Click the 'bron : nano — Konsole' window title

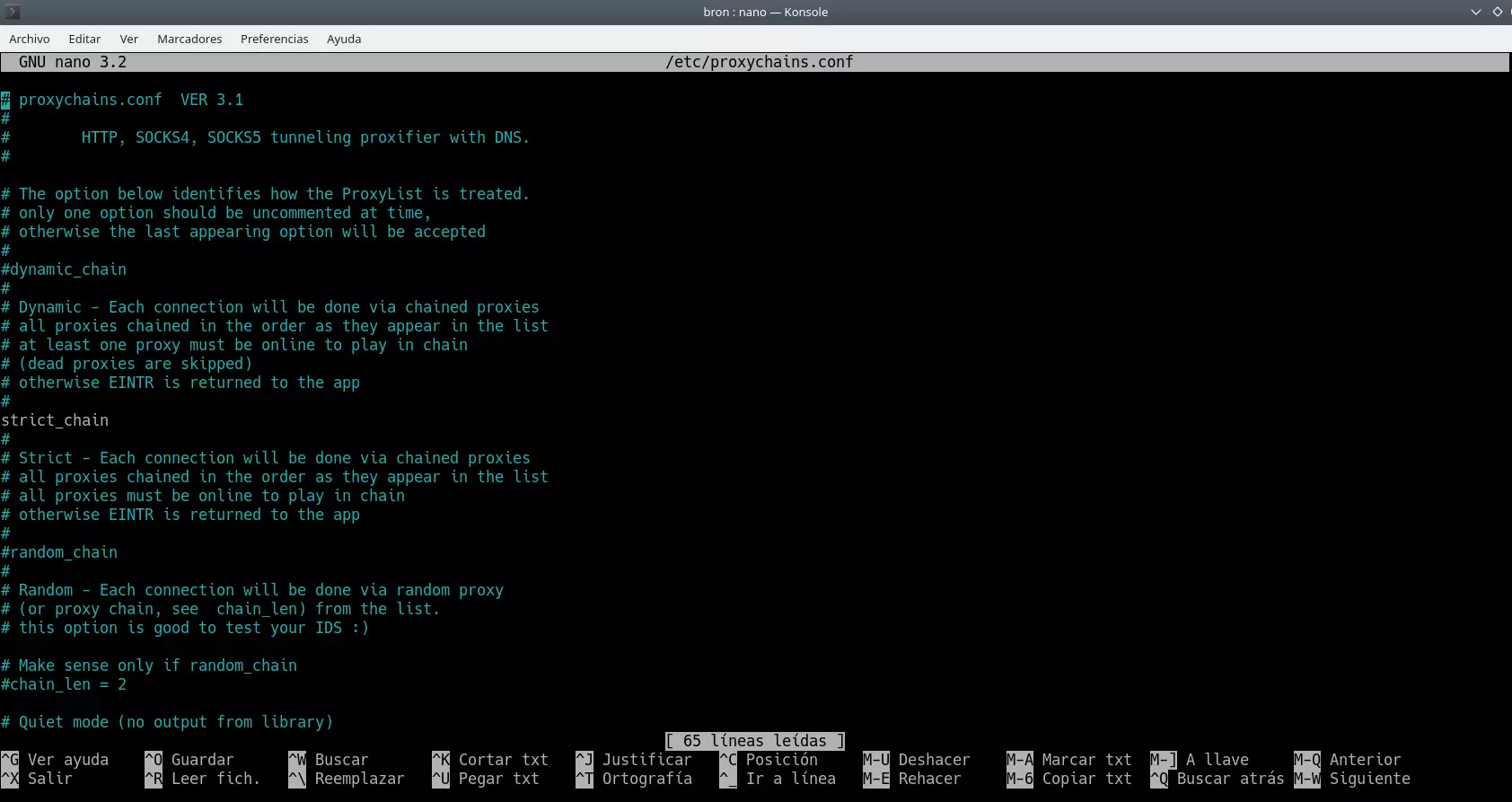pos(766,12)
